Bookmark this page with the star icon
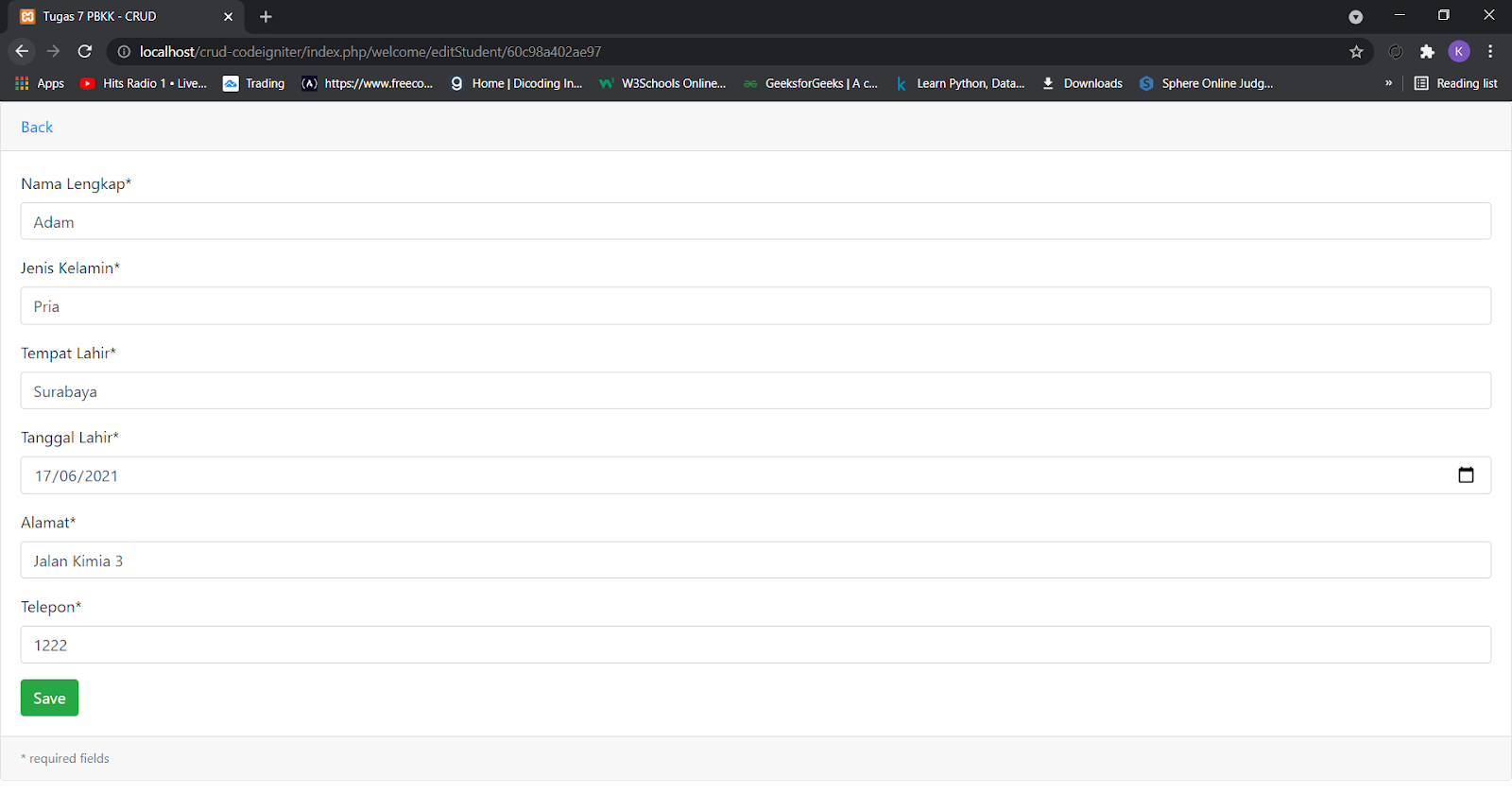Screen dimensions: 1512x810 [x=1356, y=52]
